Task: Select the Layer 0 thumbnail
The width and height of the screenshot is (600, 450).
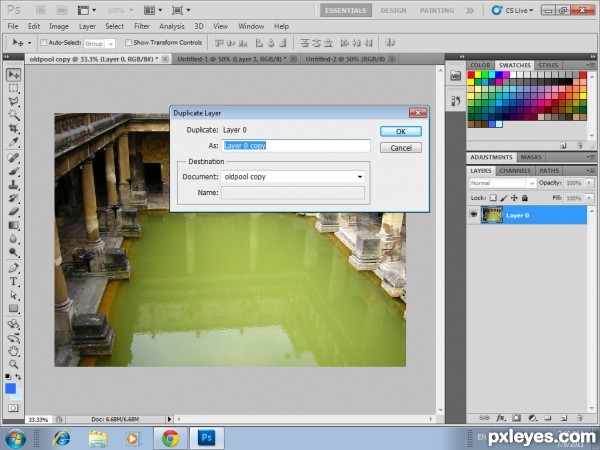Action: (x=492, y=215)
